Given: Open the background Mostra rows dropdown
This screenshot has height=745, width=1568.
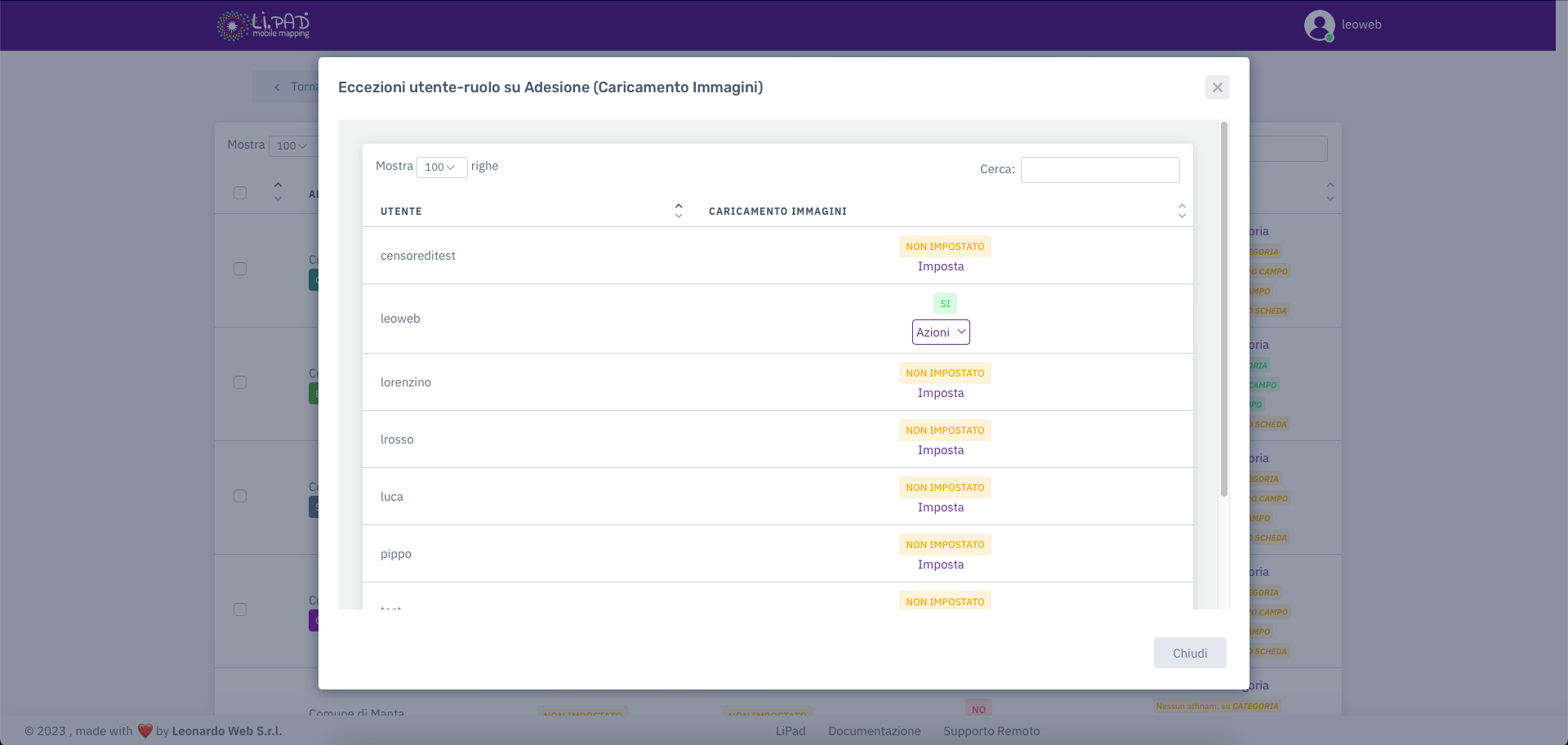Looking at the screenshot, I should pos(292,146).
